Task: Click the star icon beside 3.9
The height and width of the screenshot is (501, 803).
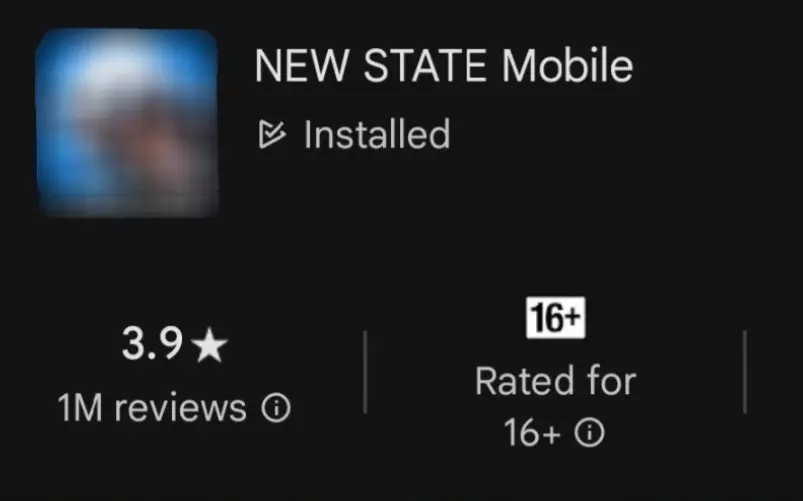Action: click(209, 345)
